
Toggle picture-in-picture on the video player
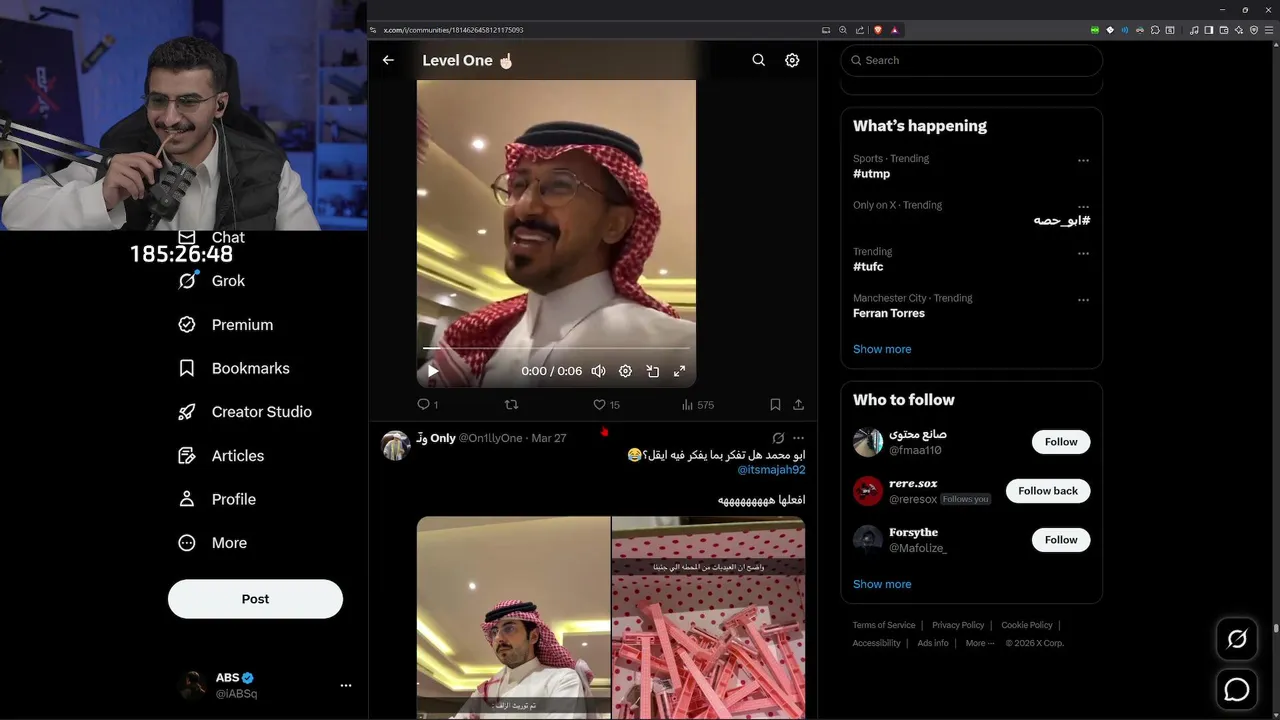coord(652,371)
